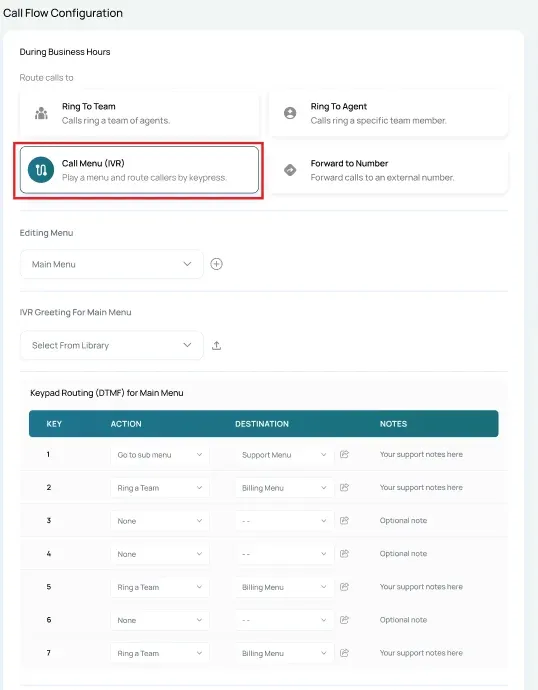Open the destination edit icon for key 5

[344, 587]
